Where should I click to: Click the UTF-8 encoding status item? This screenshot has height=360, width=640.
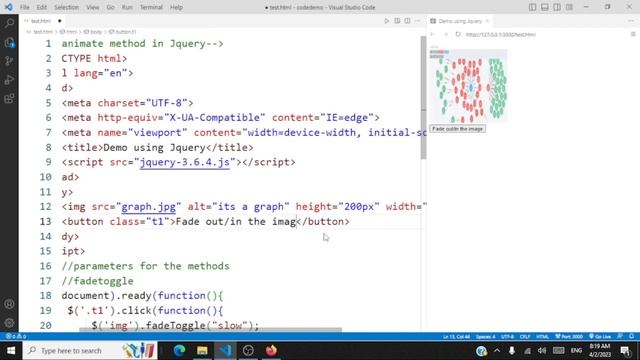pyautogui.click(x=507, y=337)
